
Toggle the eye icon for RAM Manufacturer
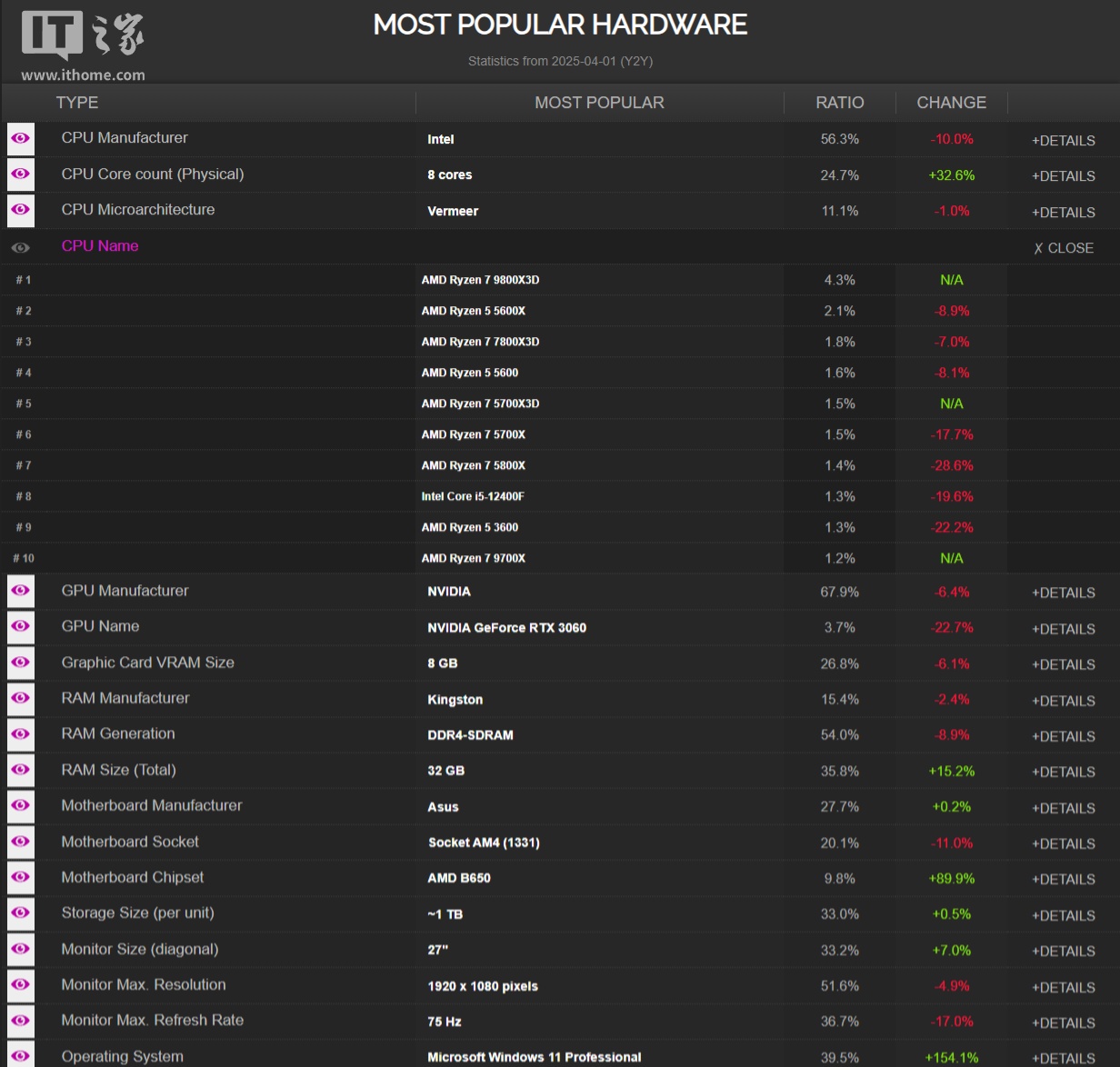pos(20,698)
